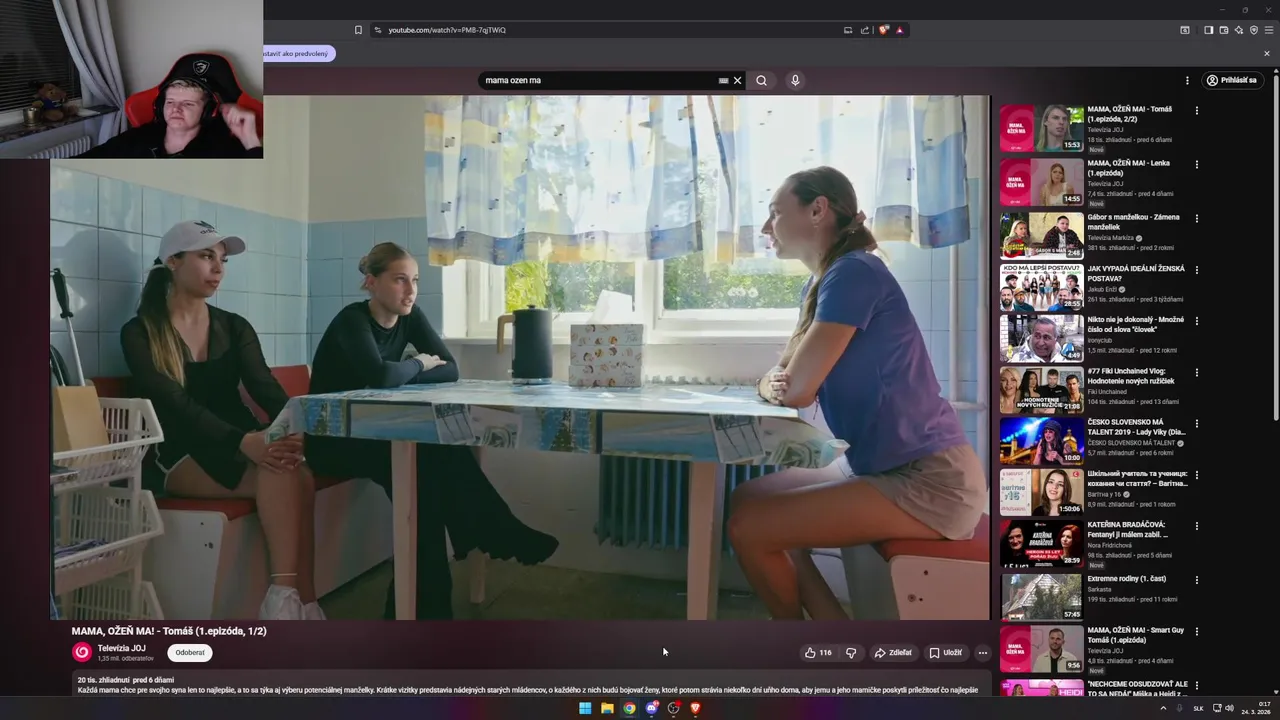1280x720 pixels.
Task: Toggle the browser sidebar panel icon
Action: 1208,30
